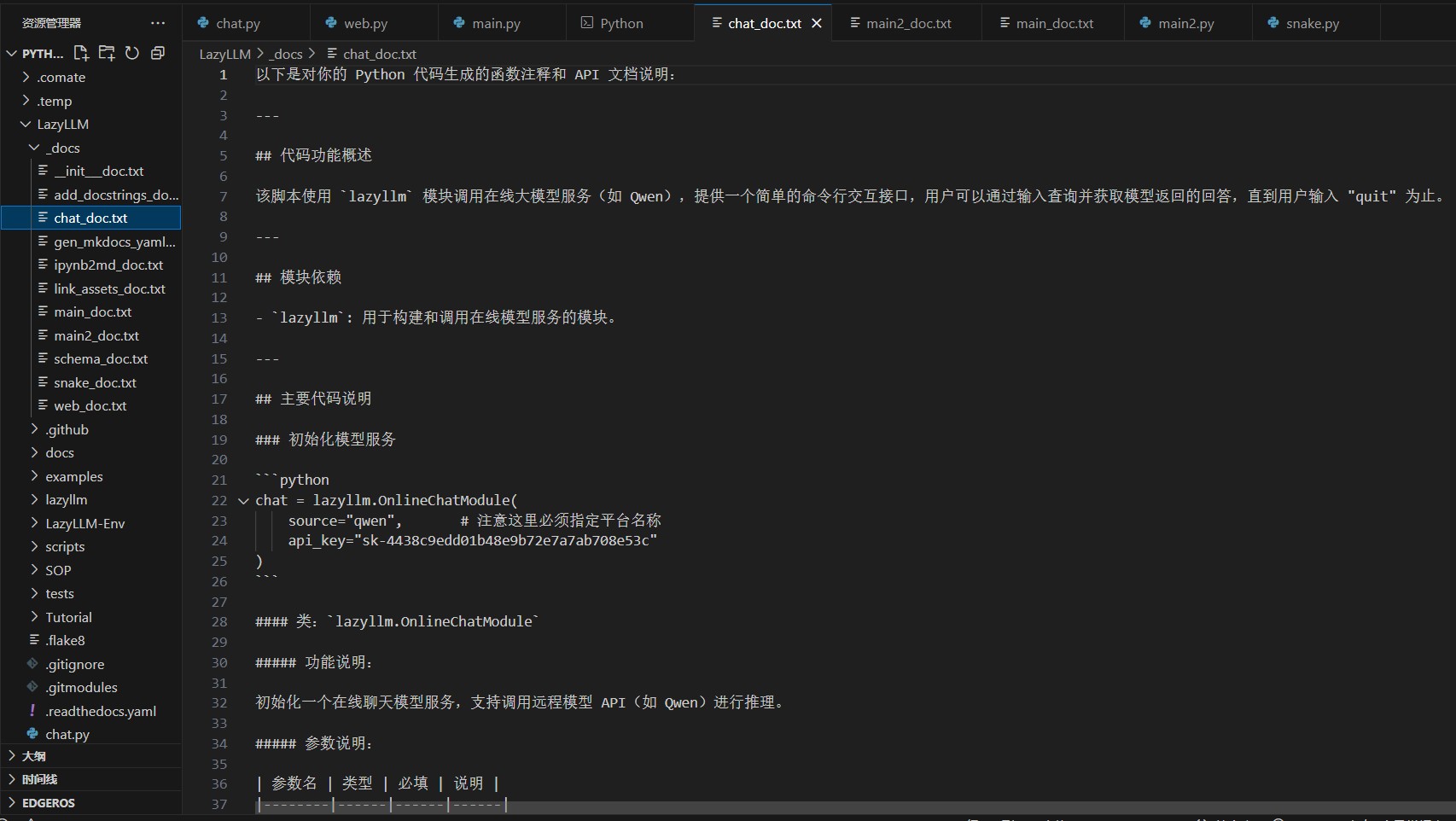Open ipynb2md_doc.txt in the file tree

pos(90,265)
